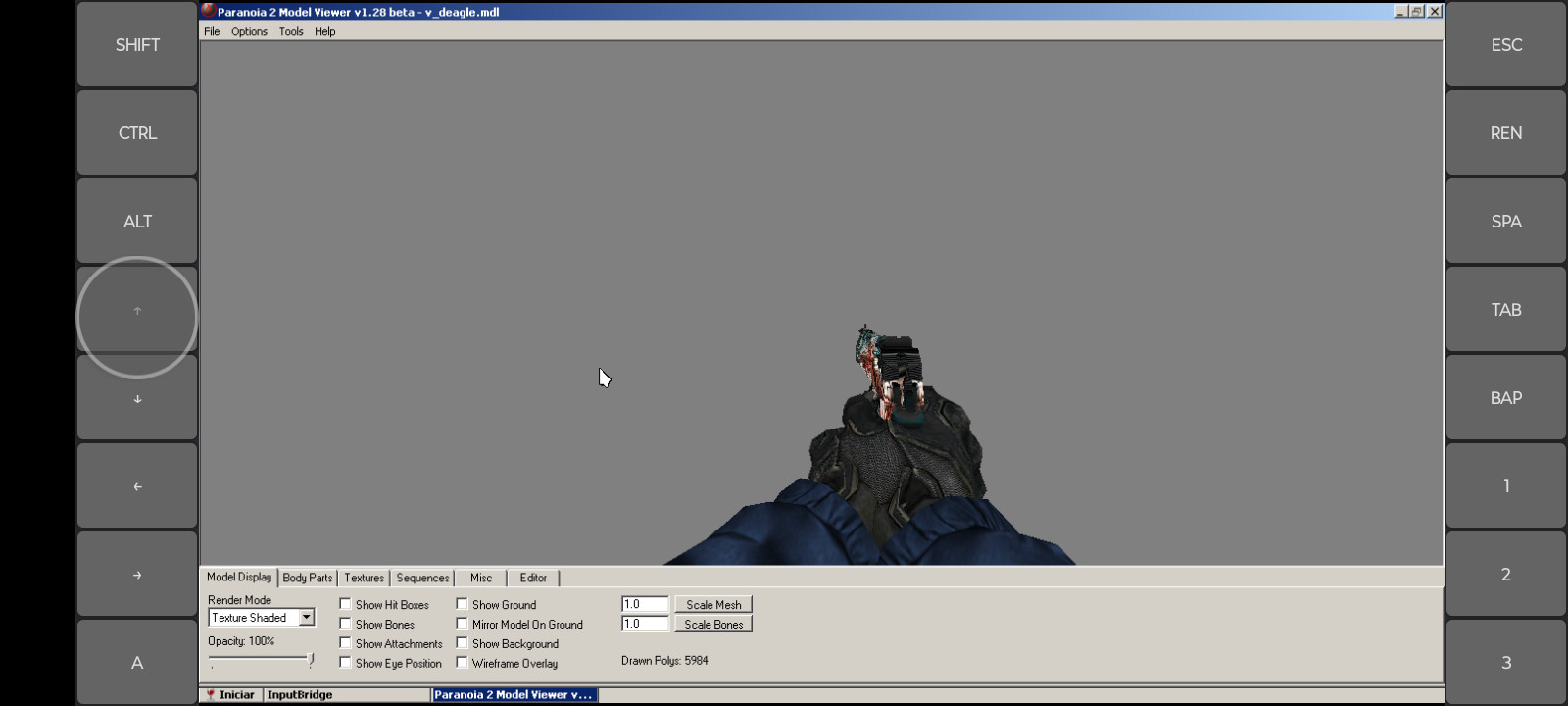This screenshot has width=1568, height=706.
Task: Select InputBridge in the taskbar
Action: click(x=347, y=695)
